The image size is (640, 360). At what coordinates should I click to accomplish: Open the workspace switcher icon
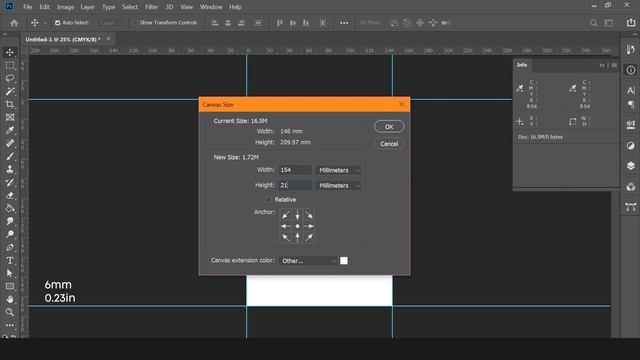tap(609, 23)
